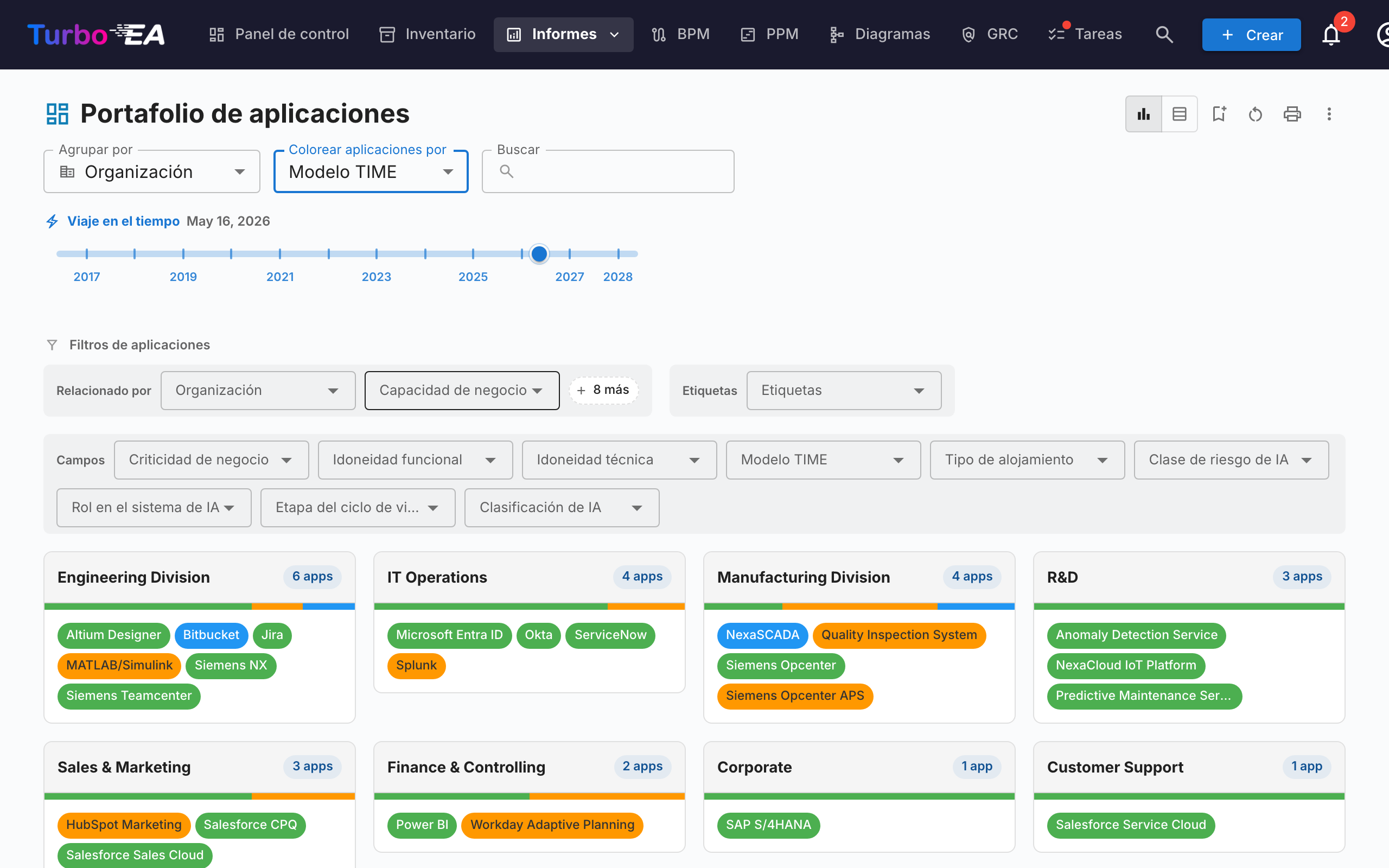The height and width of the screenshot is (868, 1389).
Task: Open Idoneidad funcional filter
Action: click(415, 460)
